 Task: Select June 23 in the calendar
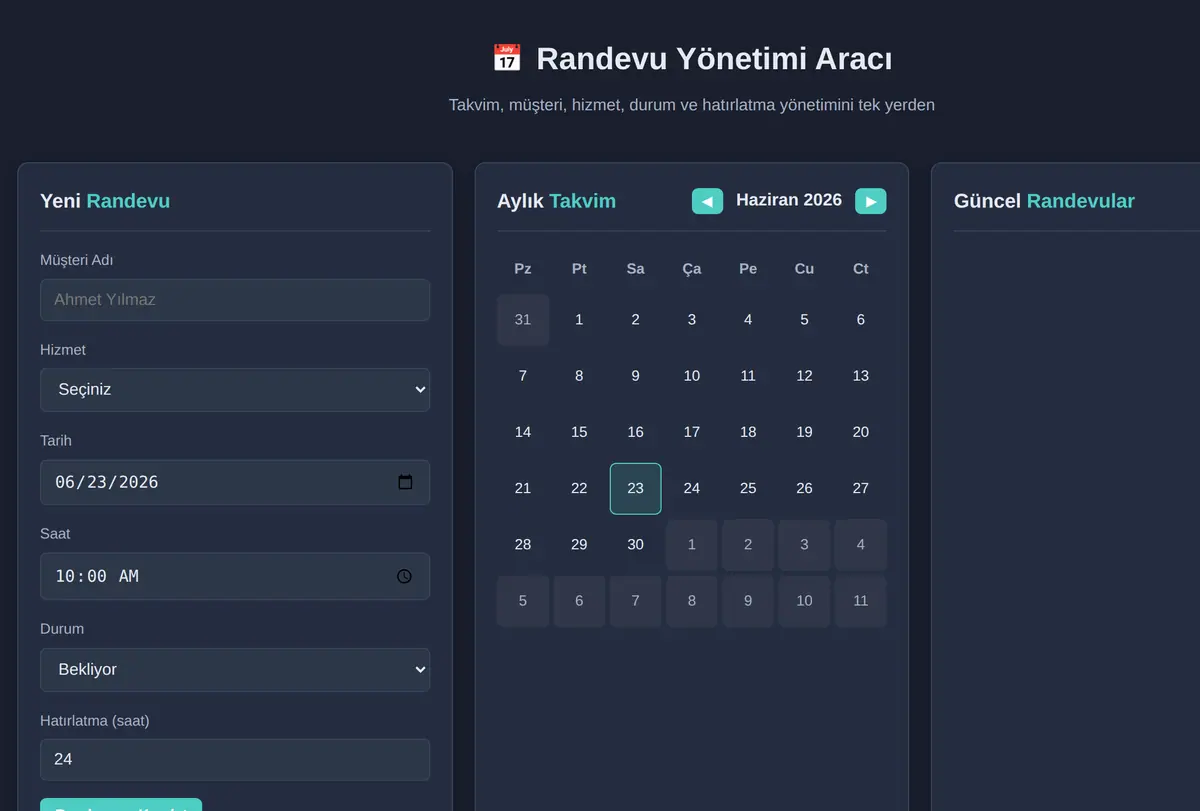(x=635, y=489)
